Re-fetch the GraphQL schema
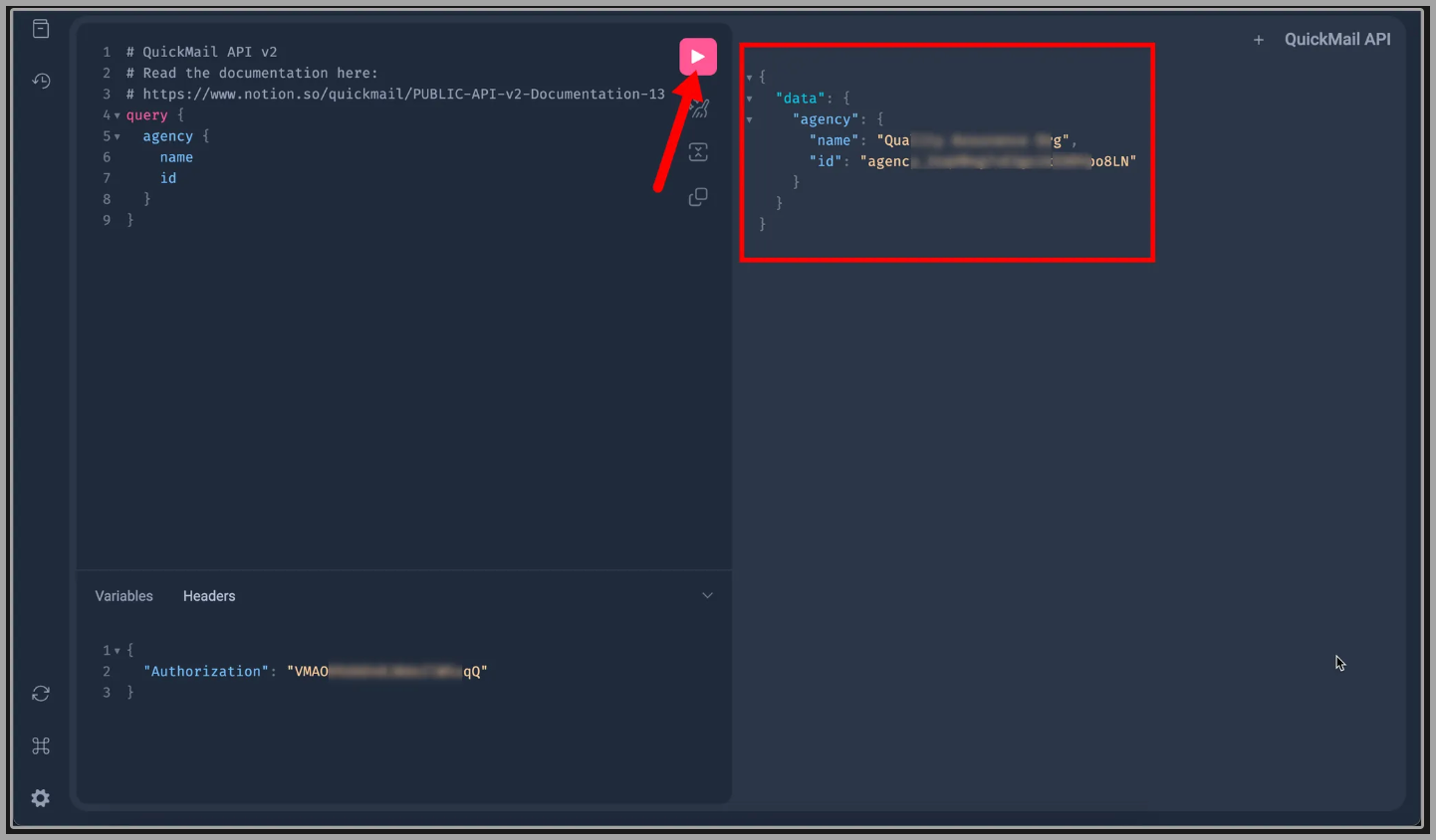Viewport: 1436px width, 840px height. click(41, 694)
